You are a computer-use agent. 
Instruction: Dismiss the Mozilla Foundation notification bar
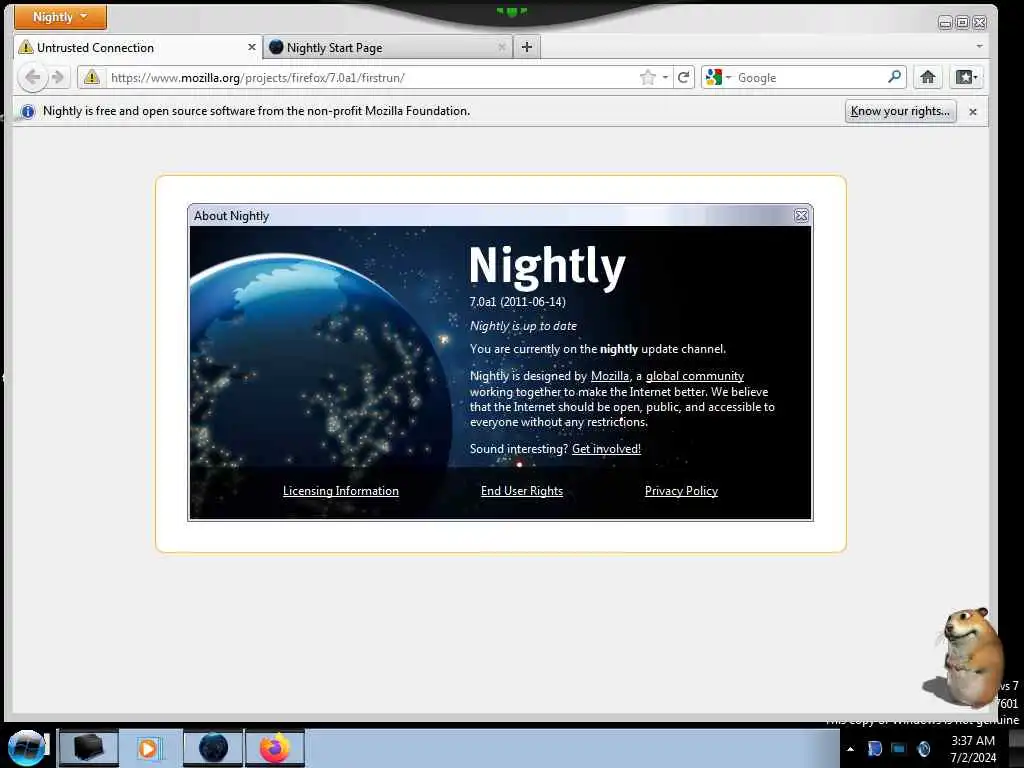coord(973,112)
